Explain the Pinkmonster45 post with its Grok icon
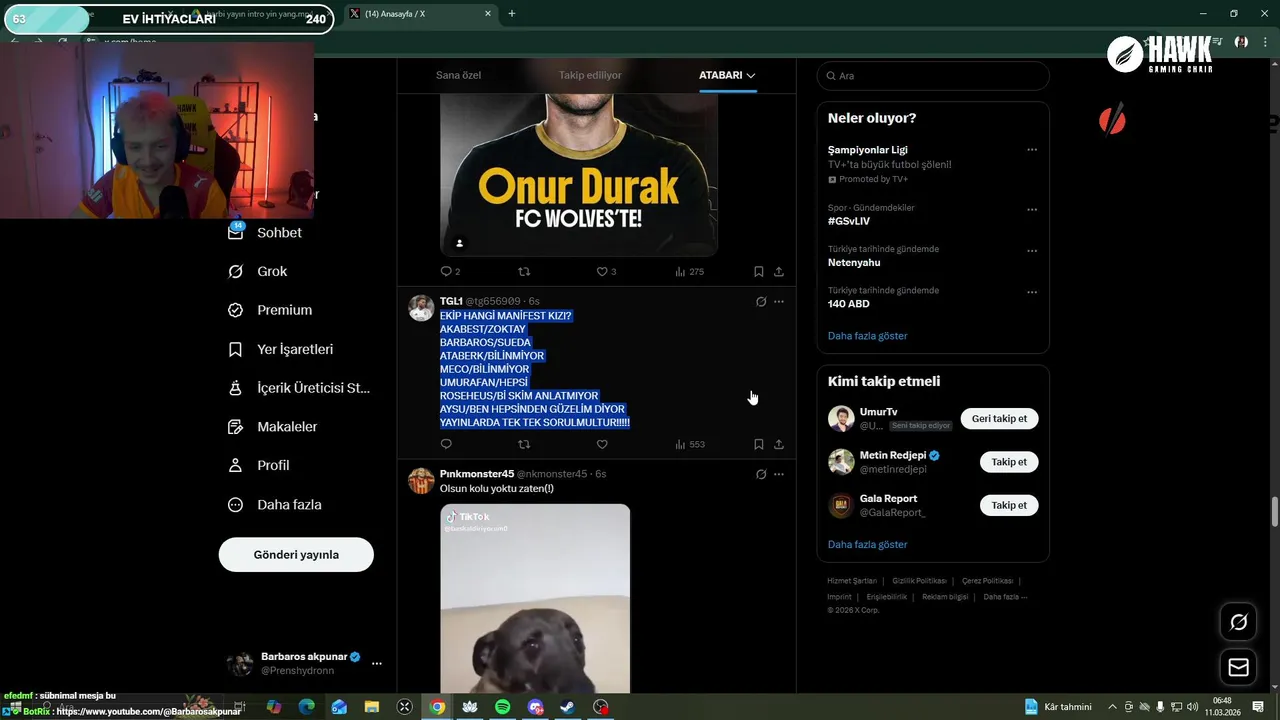This screenshot has height=720, width=1280. 761,474
